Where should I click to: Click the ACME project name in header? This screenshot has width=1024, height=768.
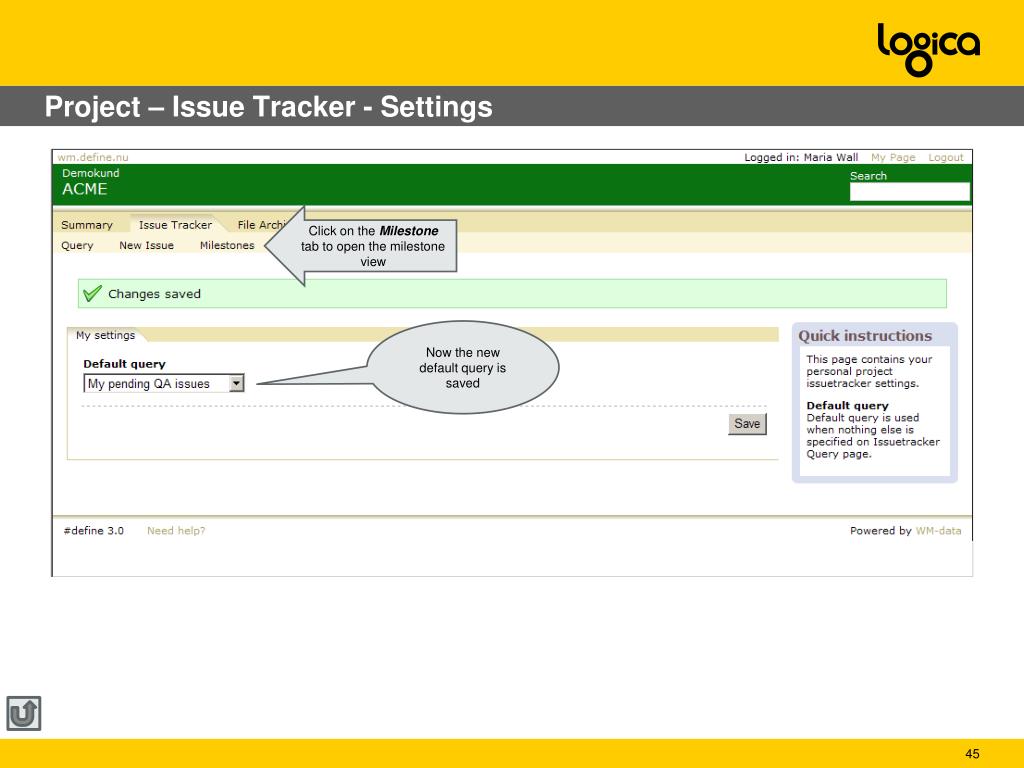[x=85, y=189]
